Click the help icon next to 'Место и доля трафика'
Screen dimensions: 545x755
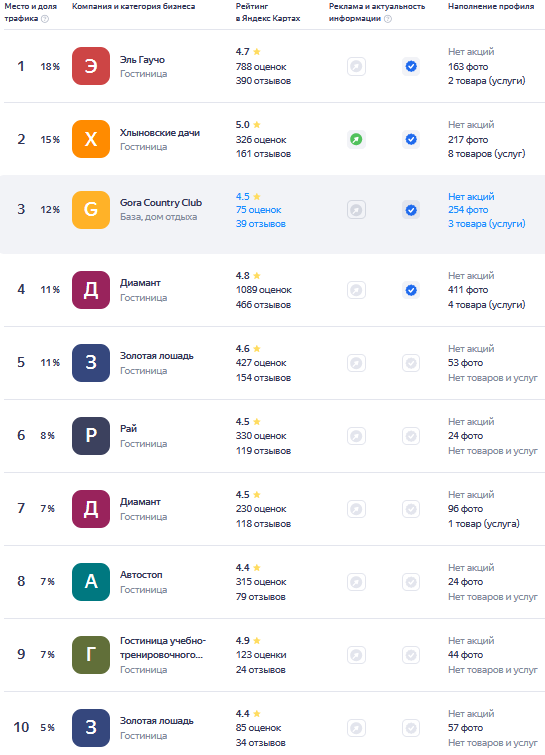(x=45, y=19)
